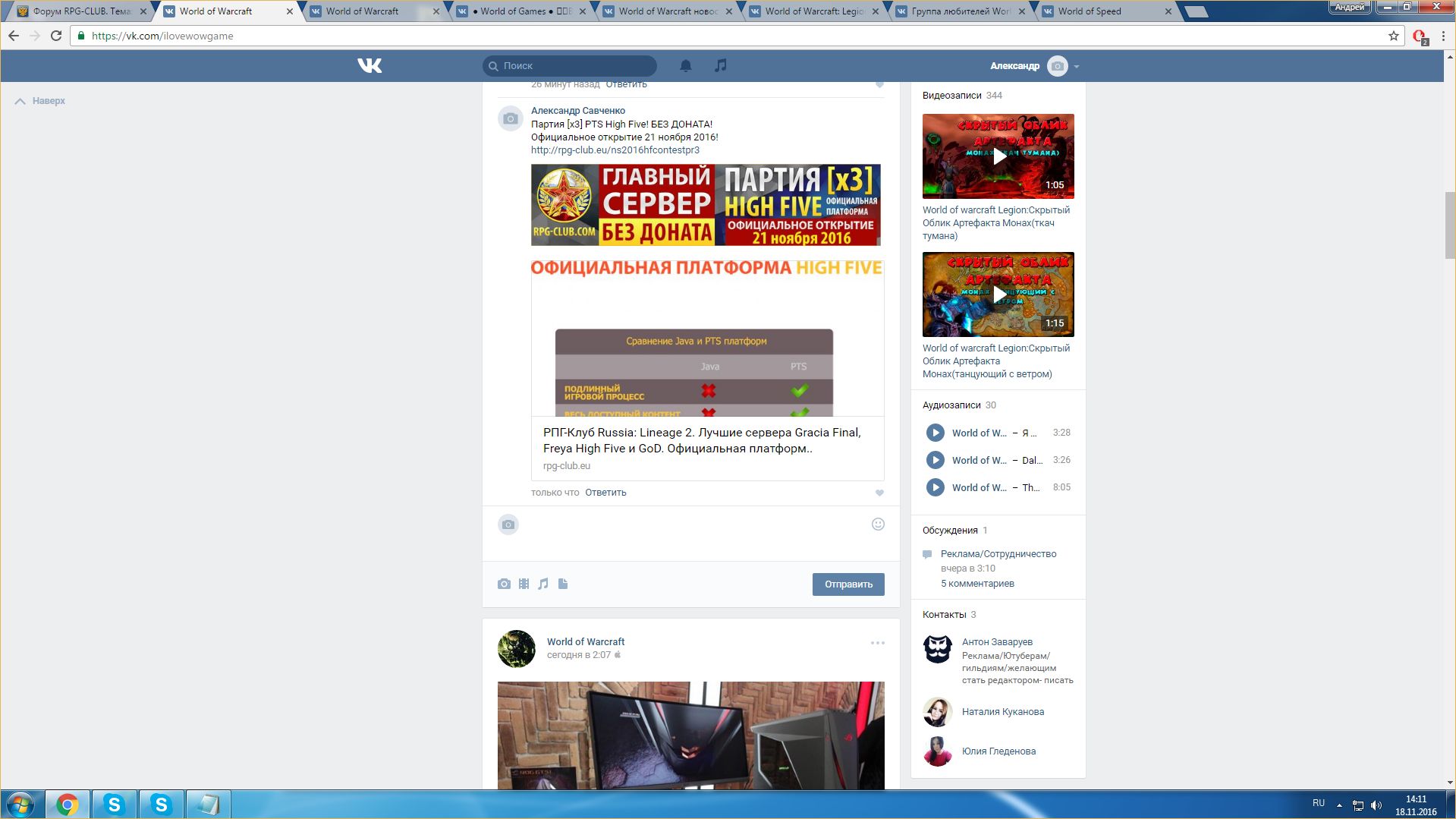The width and height of the screenshot is (1456, 819).
Task: Open Монах(ткач тумана) video title link
Action: [996, 223]
